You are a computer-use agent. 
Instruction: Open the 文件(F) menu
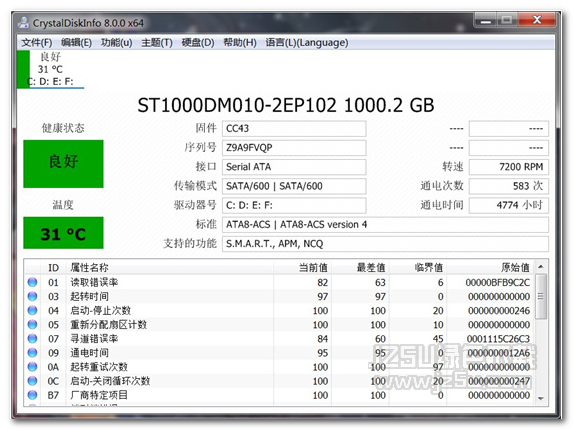click(37, 43)
